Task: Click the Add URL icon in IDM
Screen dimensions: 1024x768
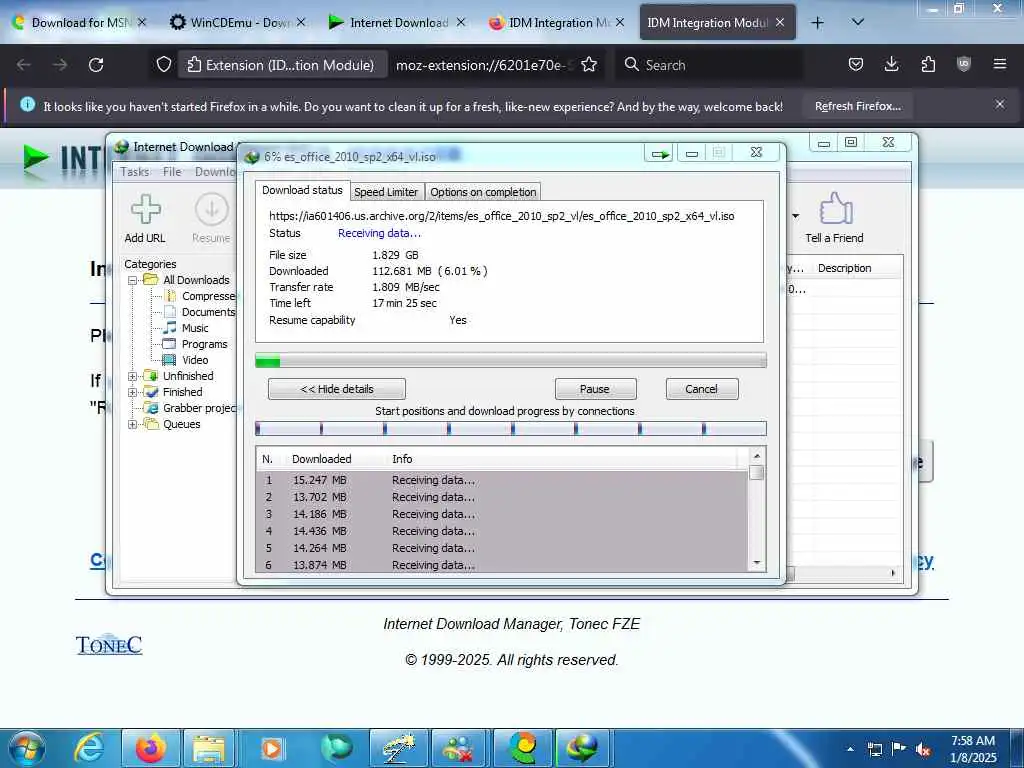Action: click(x=145, y=210)
